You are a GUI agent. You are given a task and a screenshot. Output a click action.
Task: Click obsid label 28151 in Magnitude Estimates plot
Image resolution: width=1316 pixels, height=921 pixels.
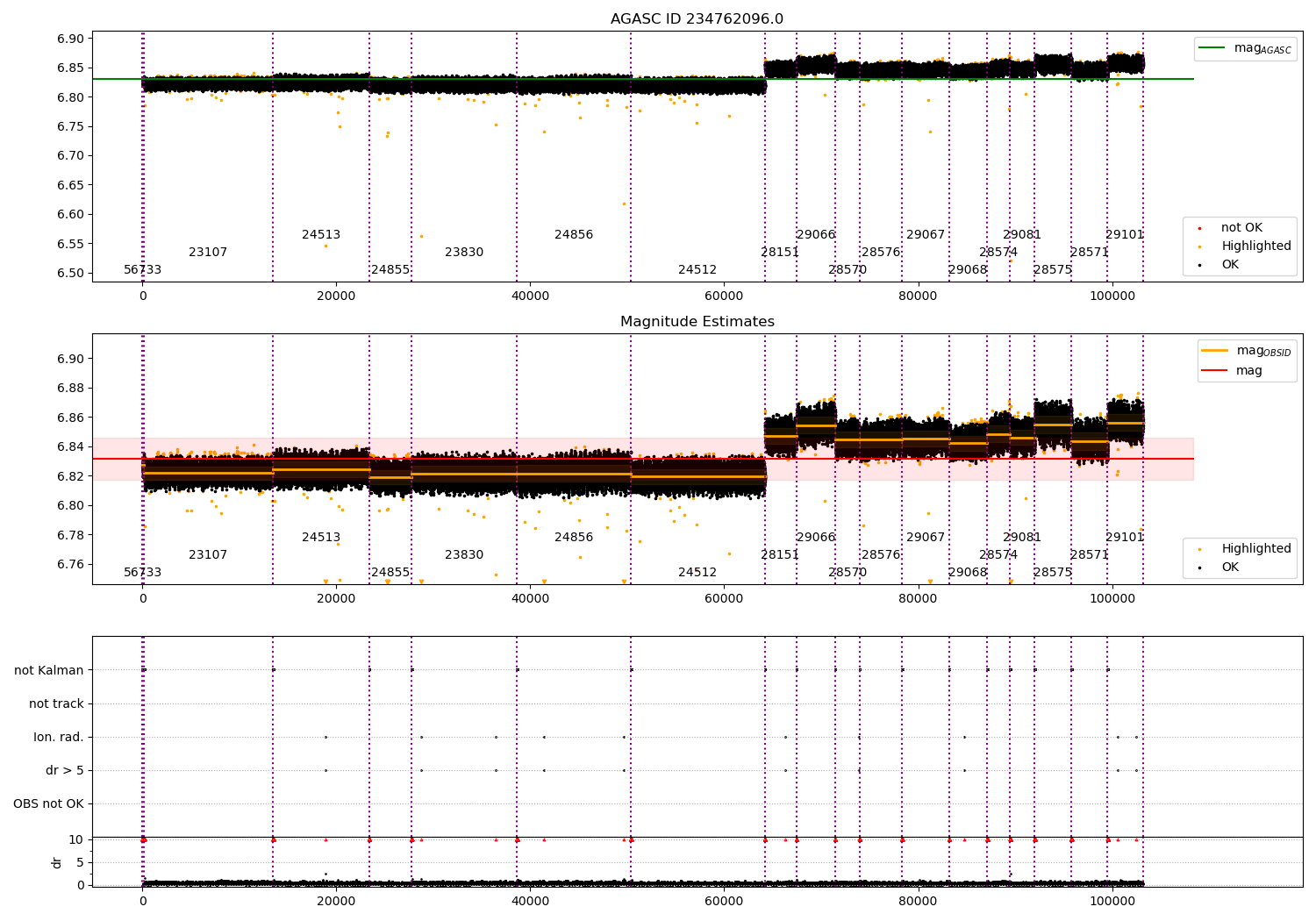coord(780,555)
